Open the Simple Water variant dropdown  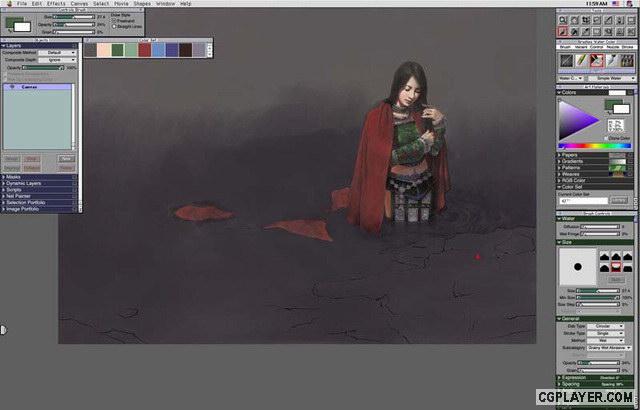(x=612, y=78)
